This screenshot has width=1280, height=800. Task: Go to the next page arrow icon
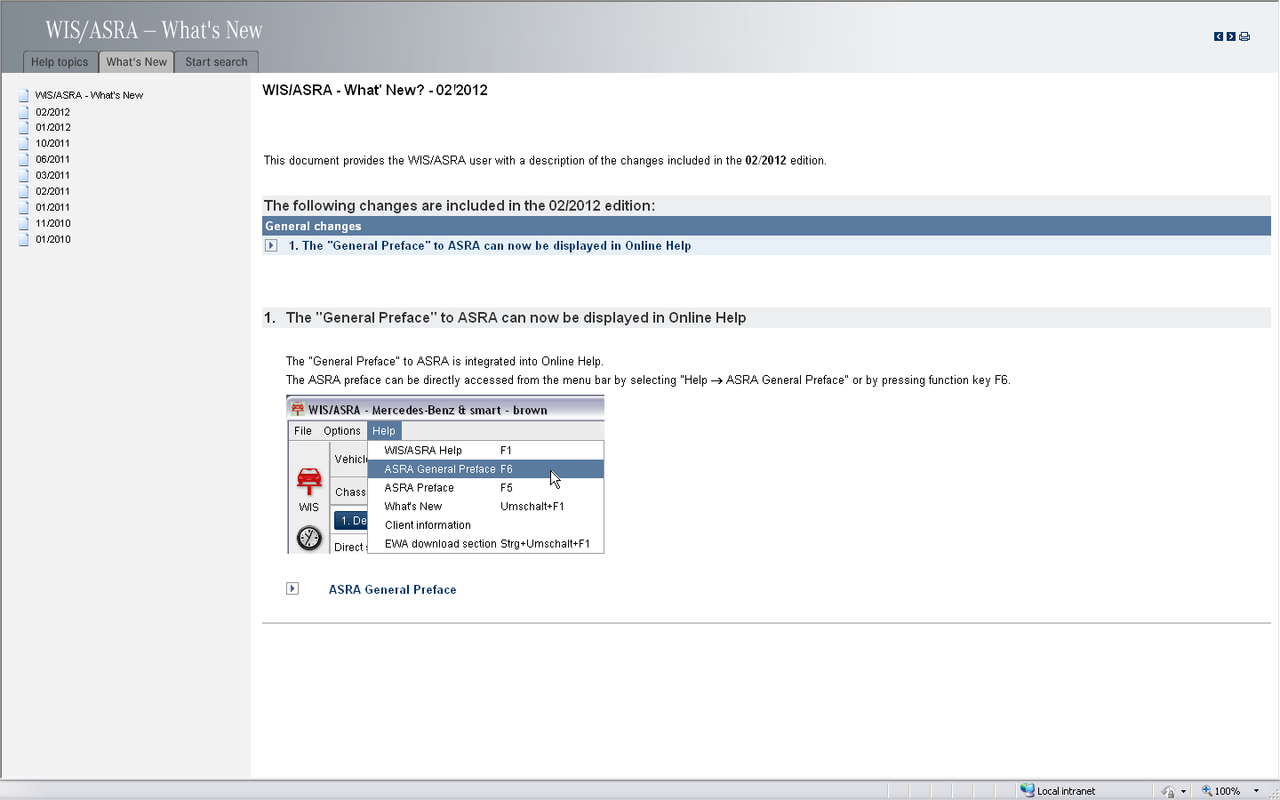point(1231,36)
